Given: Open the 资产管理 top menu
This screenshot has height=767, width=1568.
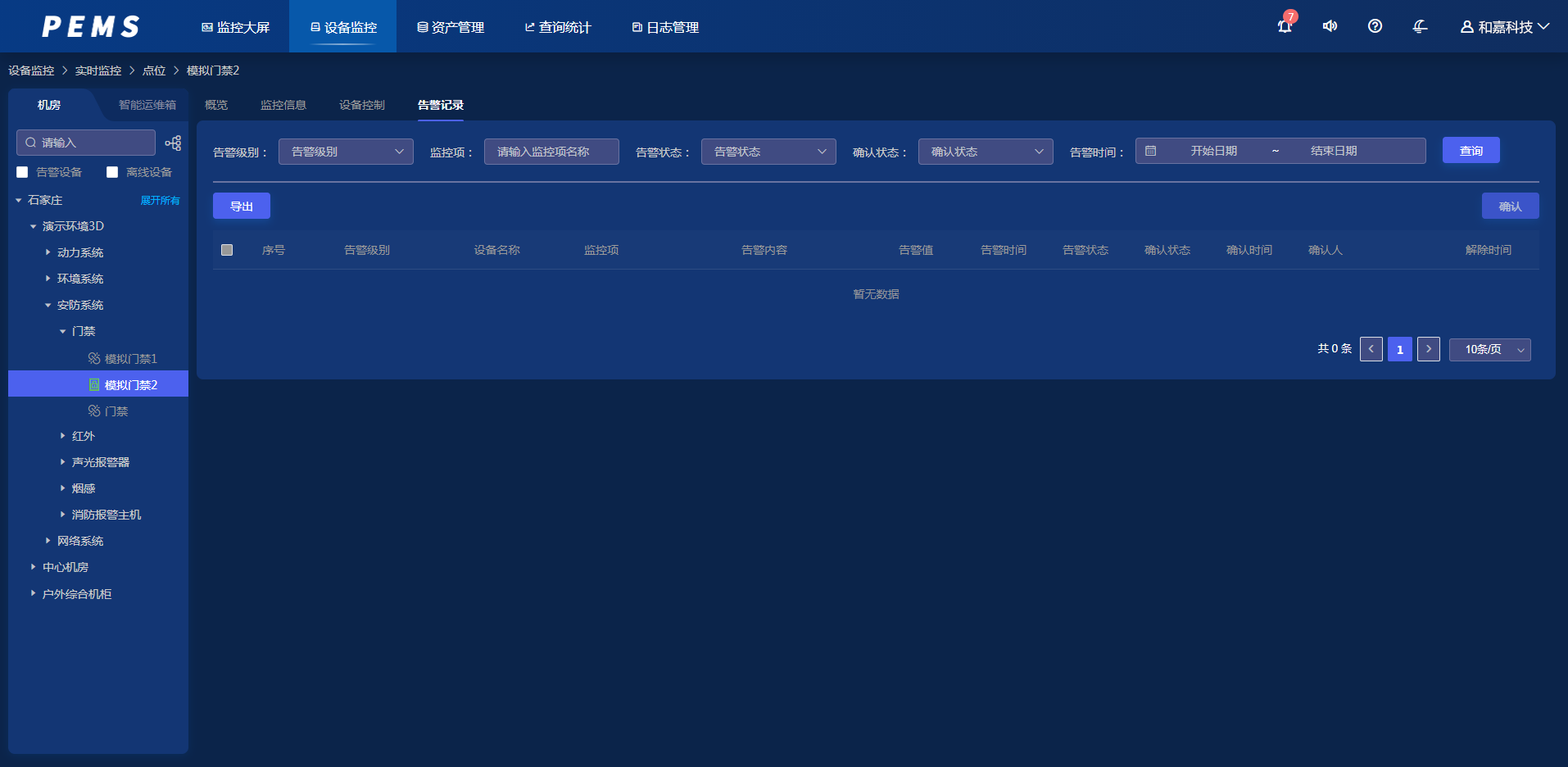Looking at the screenshot, I should (451, 27).
